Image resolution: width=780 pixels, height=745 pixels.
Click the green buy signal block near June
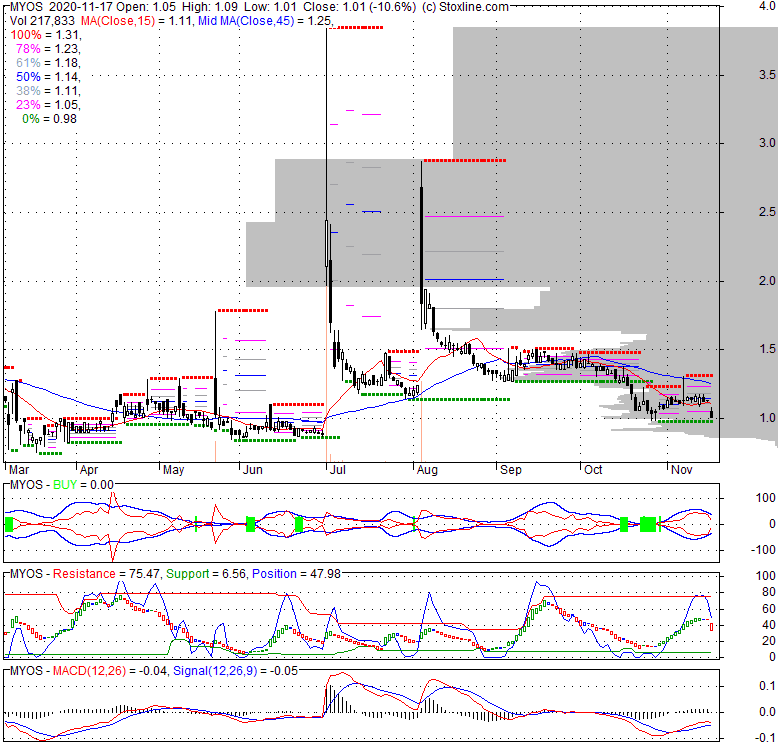tap(251, 524)
